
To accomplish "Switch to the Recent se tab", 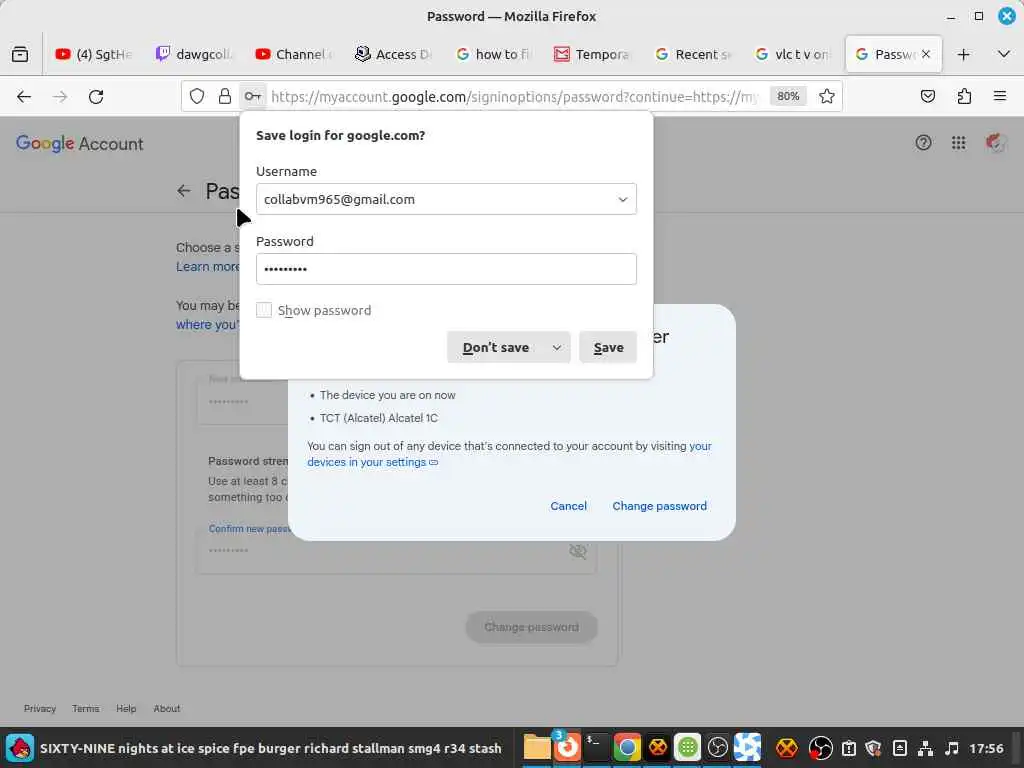I will pos(694,54).
